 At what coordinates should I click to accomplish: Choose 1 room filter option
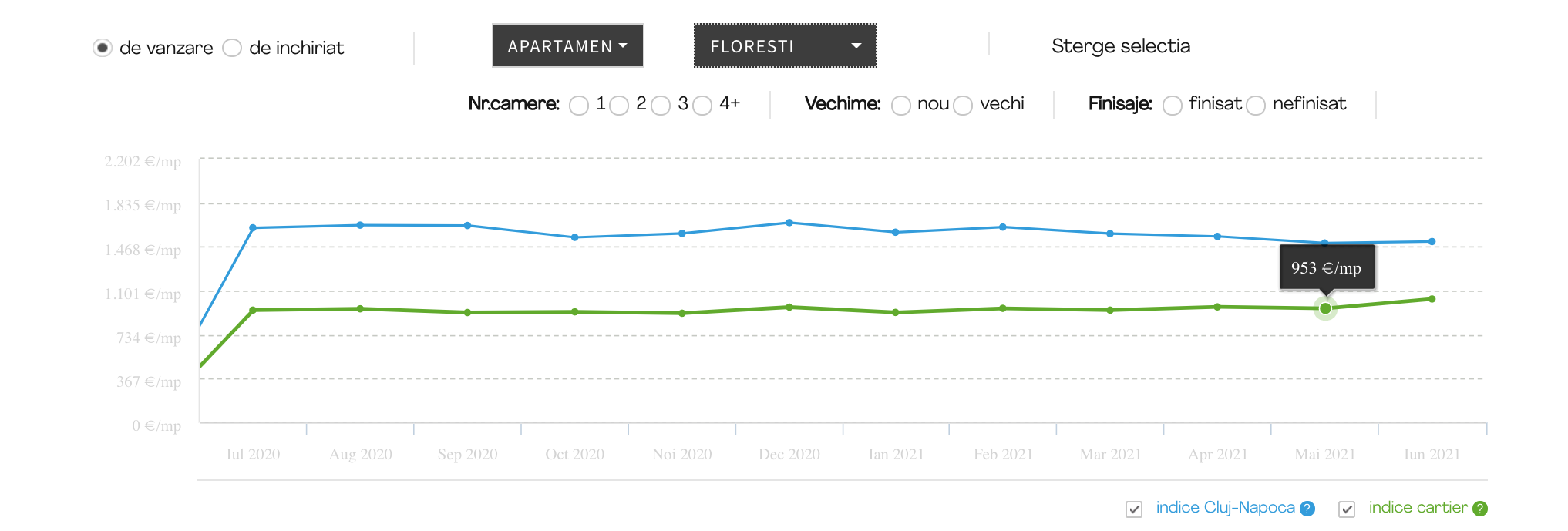579,105
